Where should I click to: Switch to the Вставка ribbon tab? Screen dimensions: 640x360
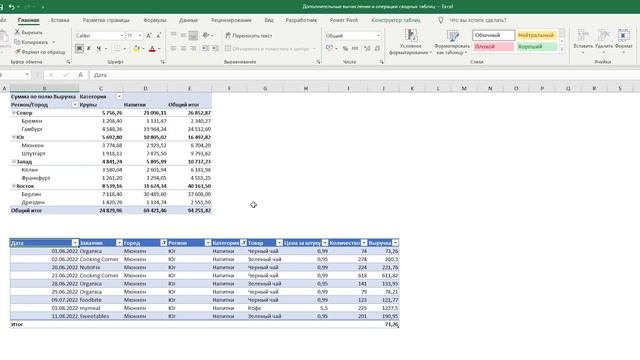(x=60, y=20)
